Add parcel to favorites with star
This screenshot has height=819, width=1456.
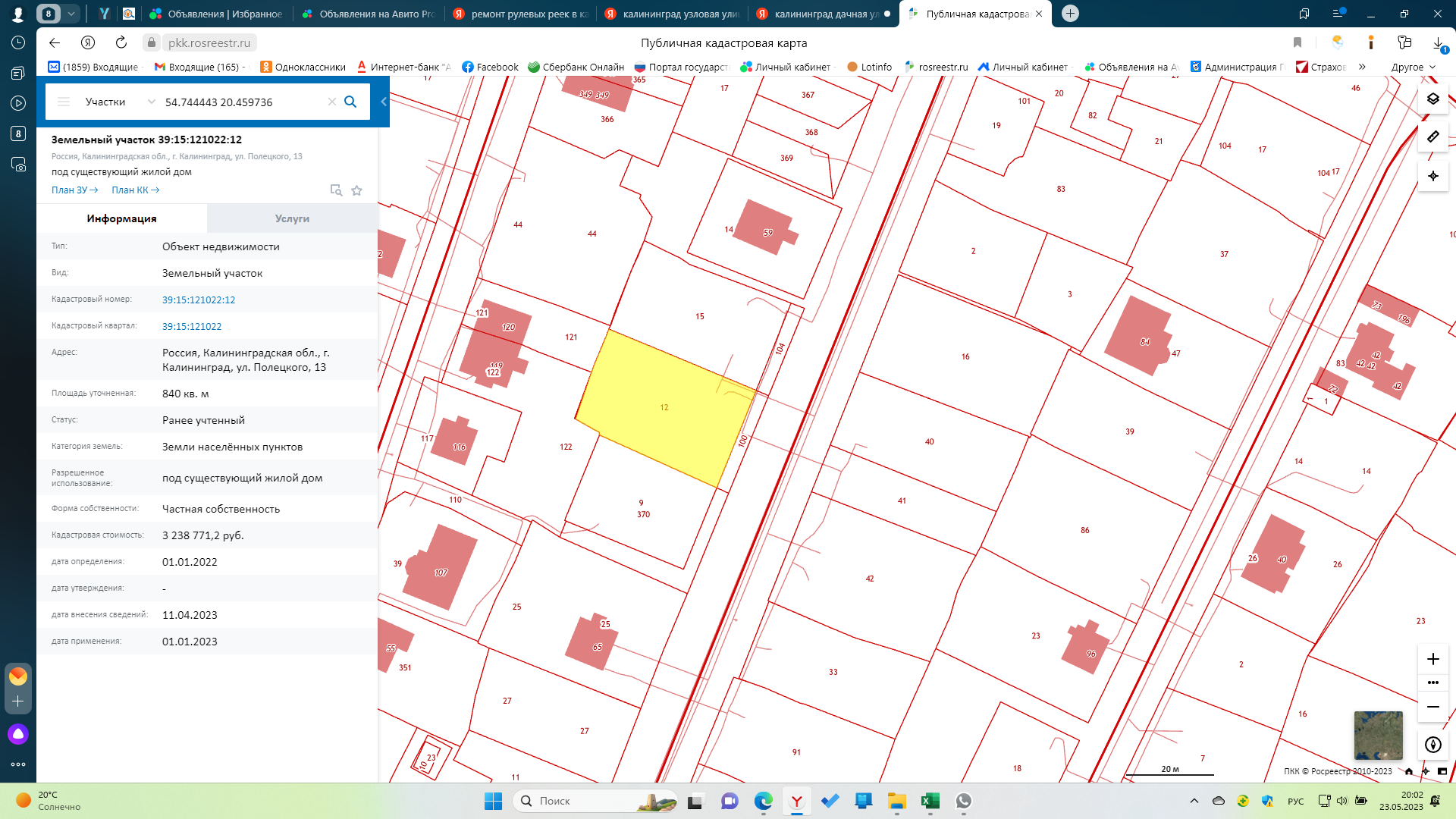356,190
